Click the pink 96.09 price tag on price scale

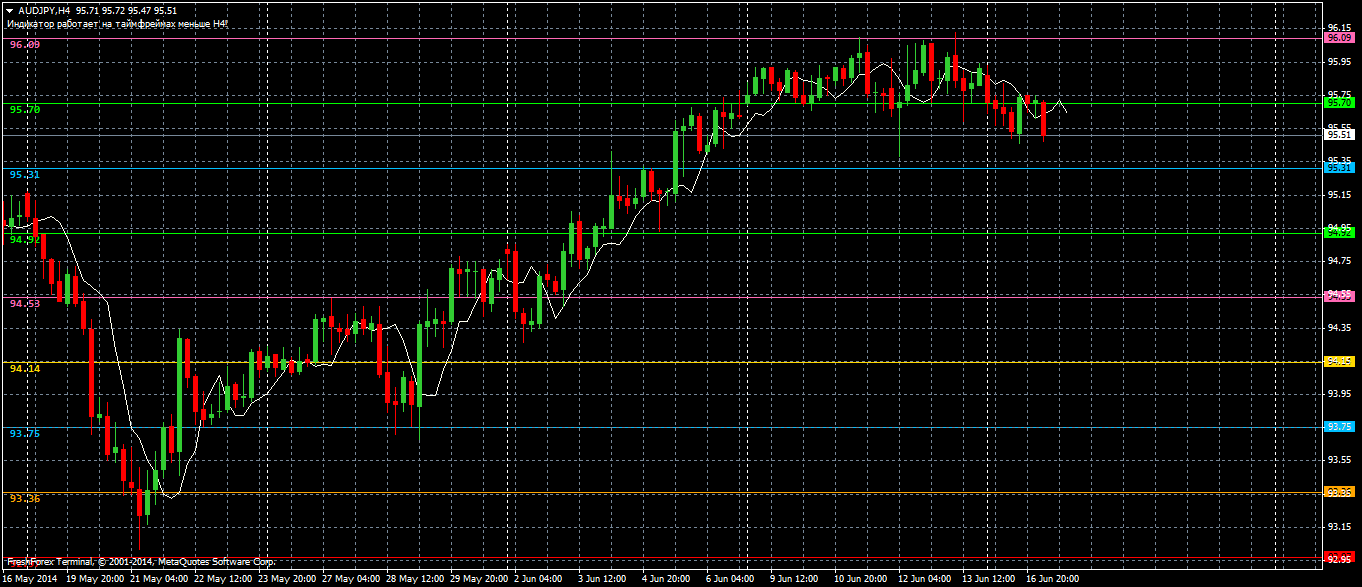tap(1339, 37)
